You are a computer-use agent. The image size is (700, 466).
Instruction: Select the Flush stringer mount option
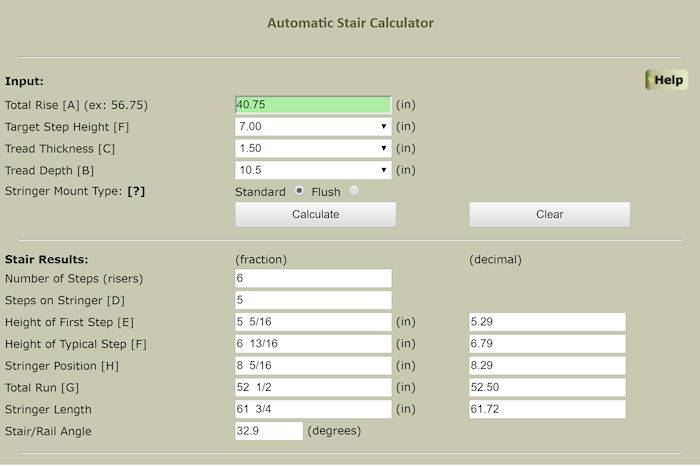[353, 191]
